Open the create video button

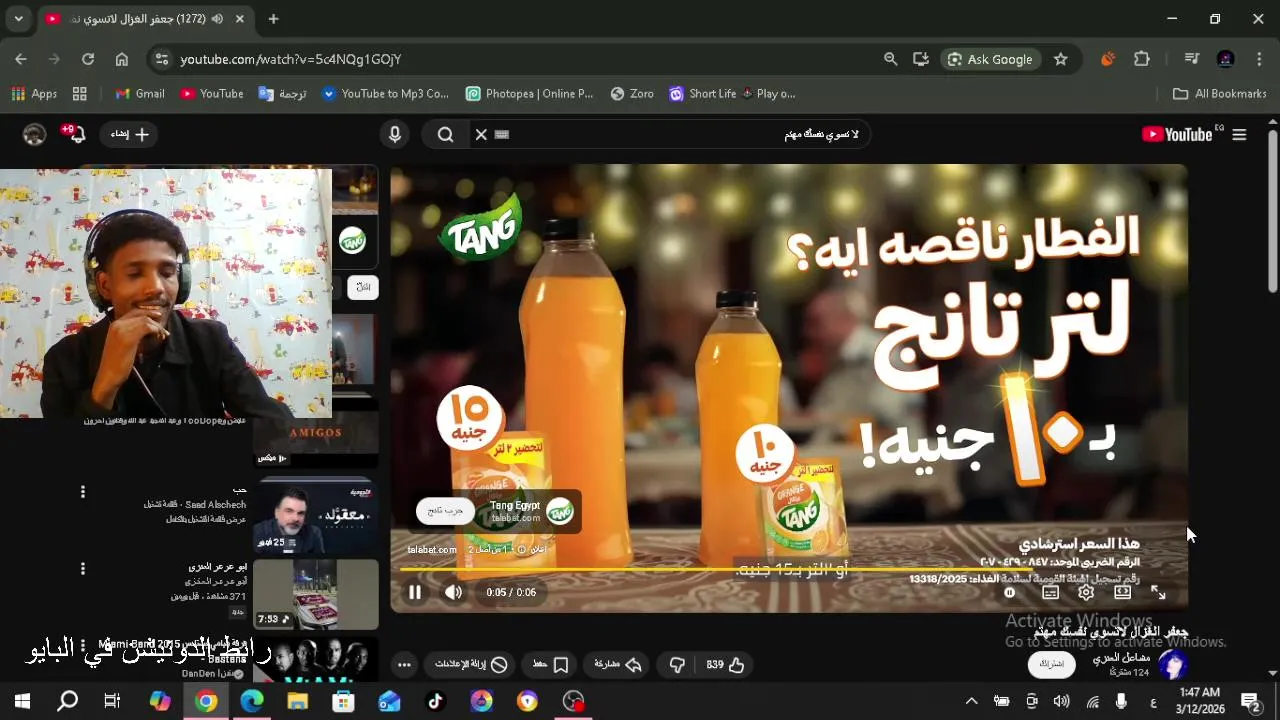click(x=129, y=134)
